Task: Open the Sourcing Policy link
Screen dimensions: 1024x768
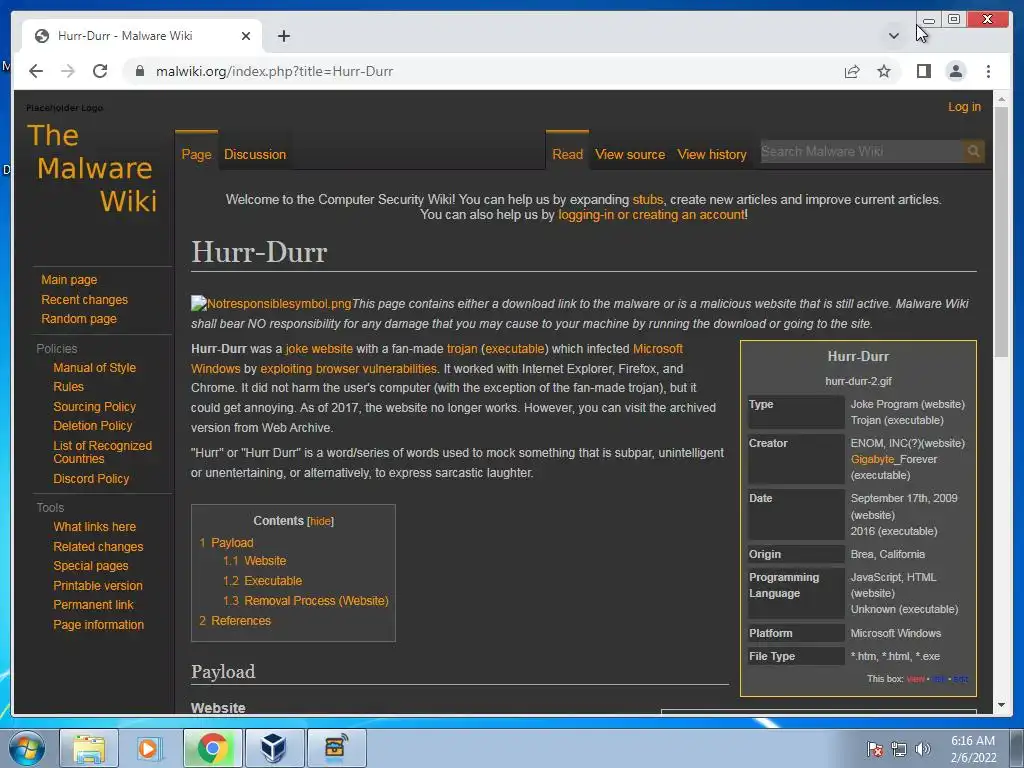Action: pyautogui.click(x=95, y=407)
